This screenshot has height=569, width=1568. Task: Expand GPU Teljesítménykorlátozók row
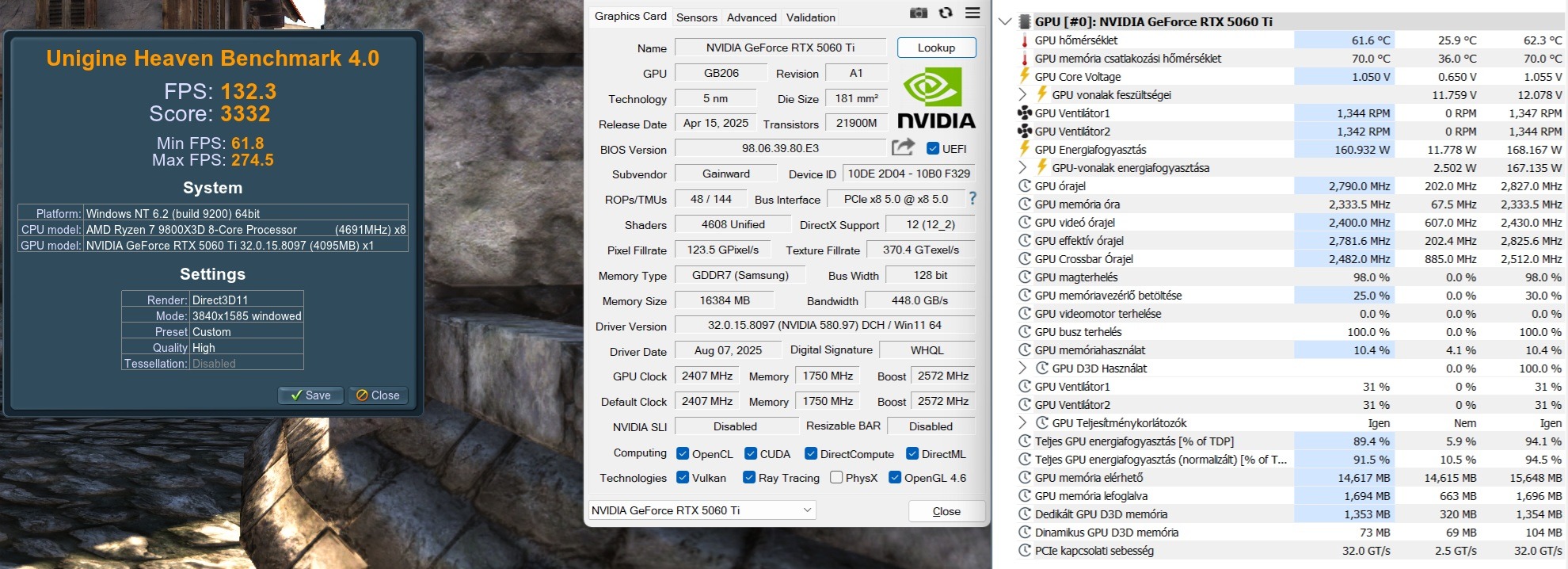coord(1022,422)
